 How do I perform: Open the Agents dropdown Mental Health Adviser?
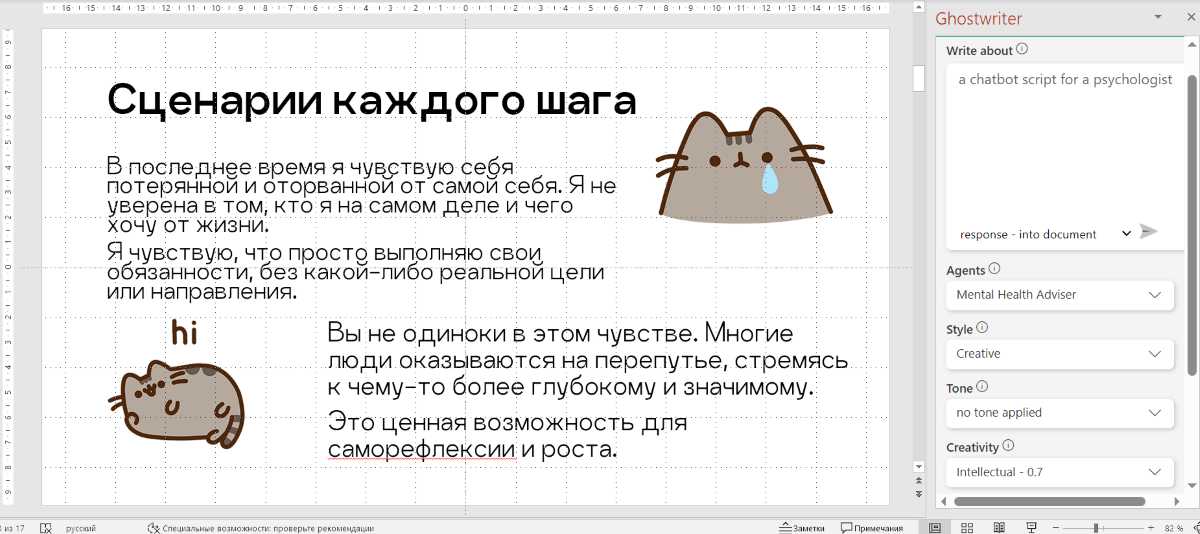pos(1059,295)
